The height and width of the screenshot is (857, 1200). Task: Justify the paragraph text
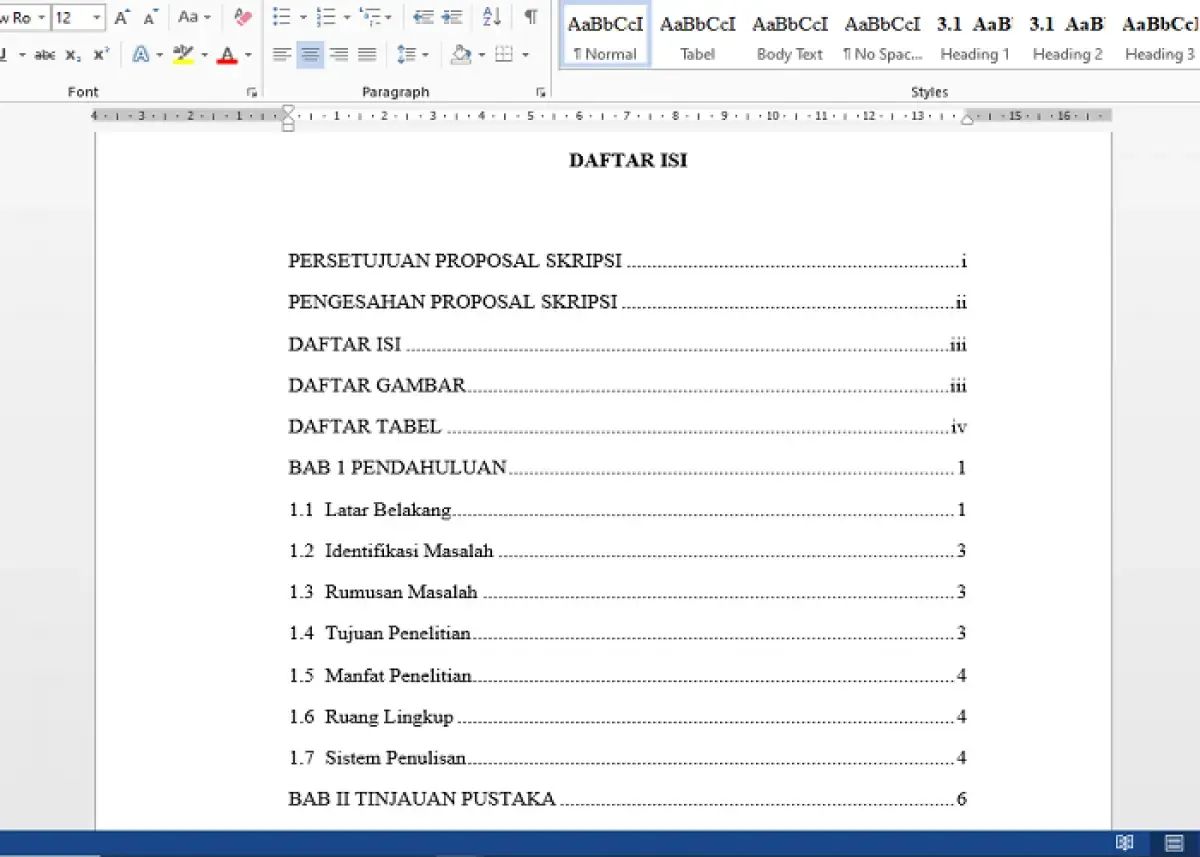[x=367, y=55]
